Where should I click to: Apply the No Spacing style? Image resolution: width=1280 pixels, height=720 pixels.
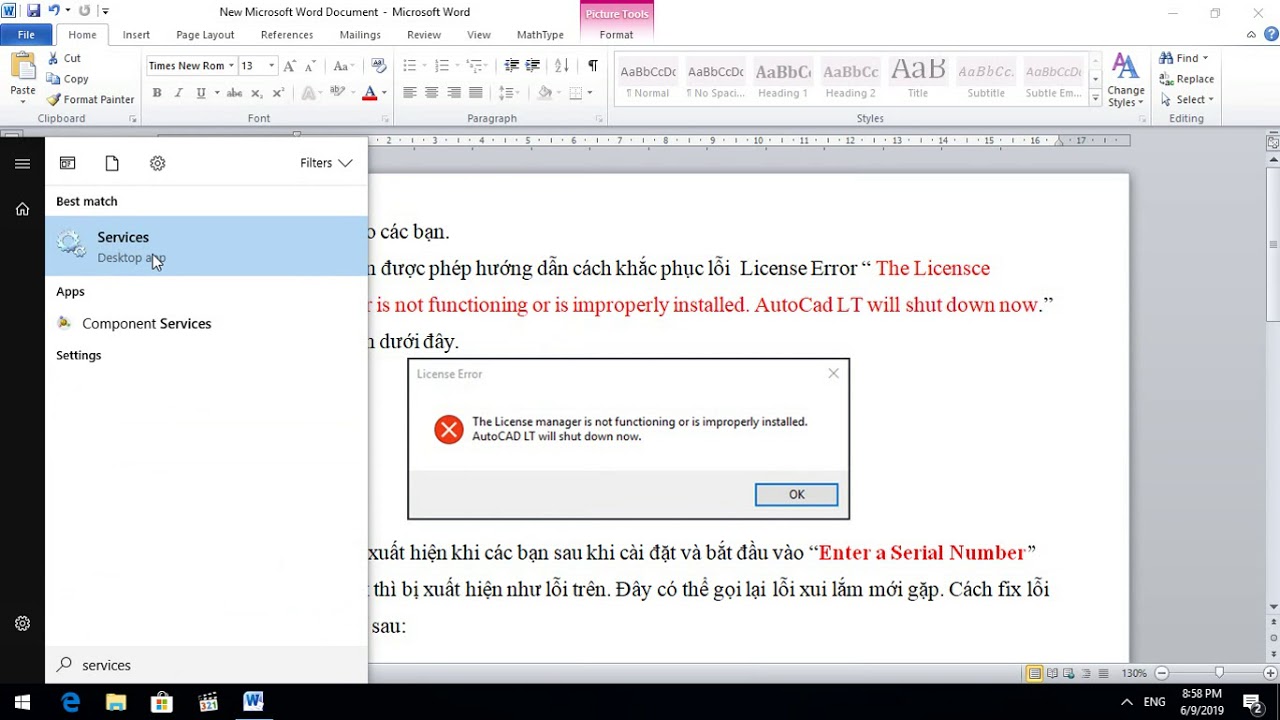tap(715, 81)
